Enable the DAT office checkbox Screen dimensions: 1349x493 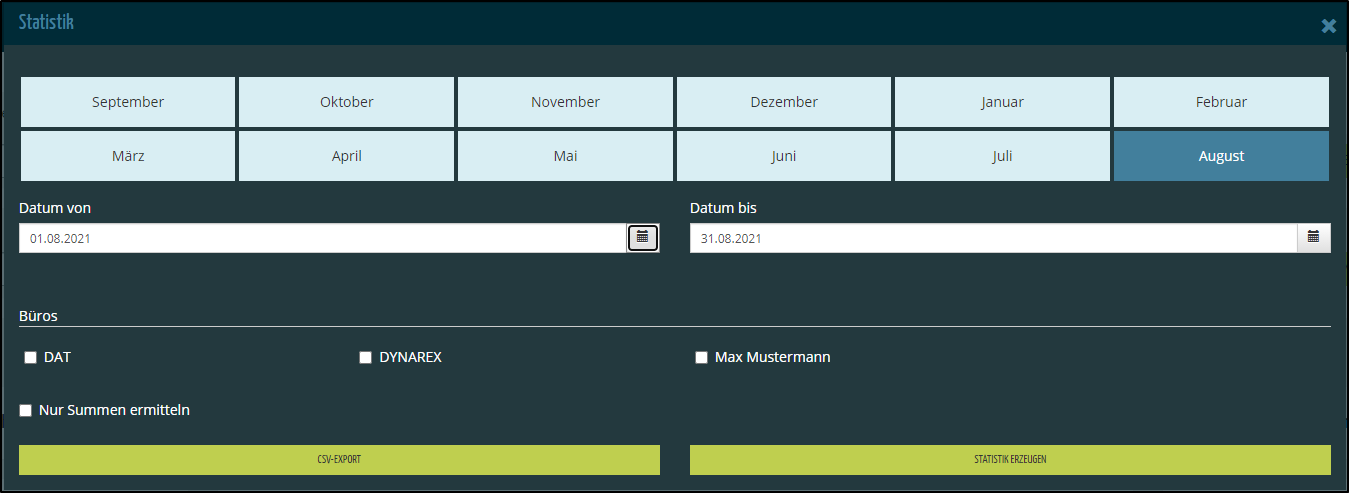30,358
